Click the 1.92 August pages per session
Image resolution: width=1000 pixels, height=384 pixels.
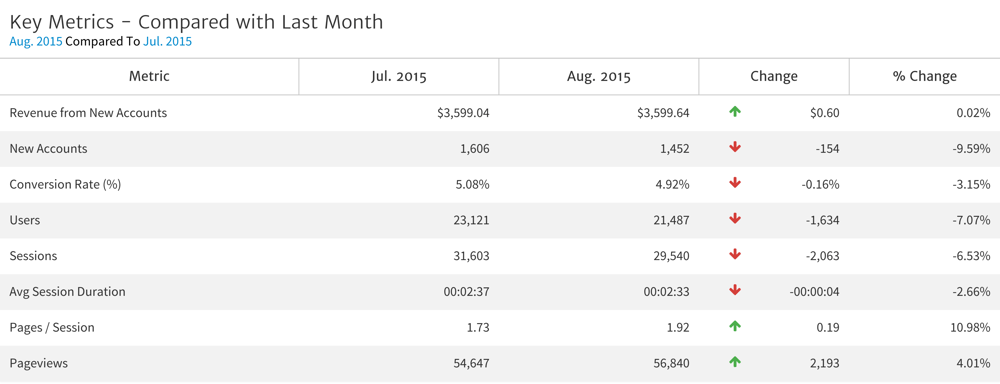coord(679,327)
